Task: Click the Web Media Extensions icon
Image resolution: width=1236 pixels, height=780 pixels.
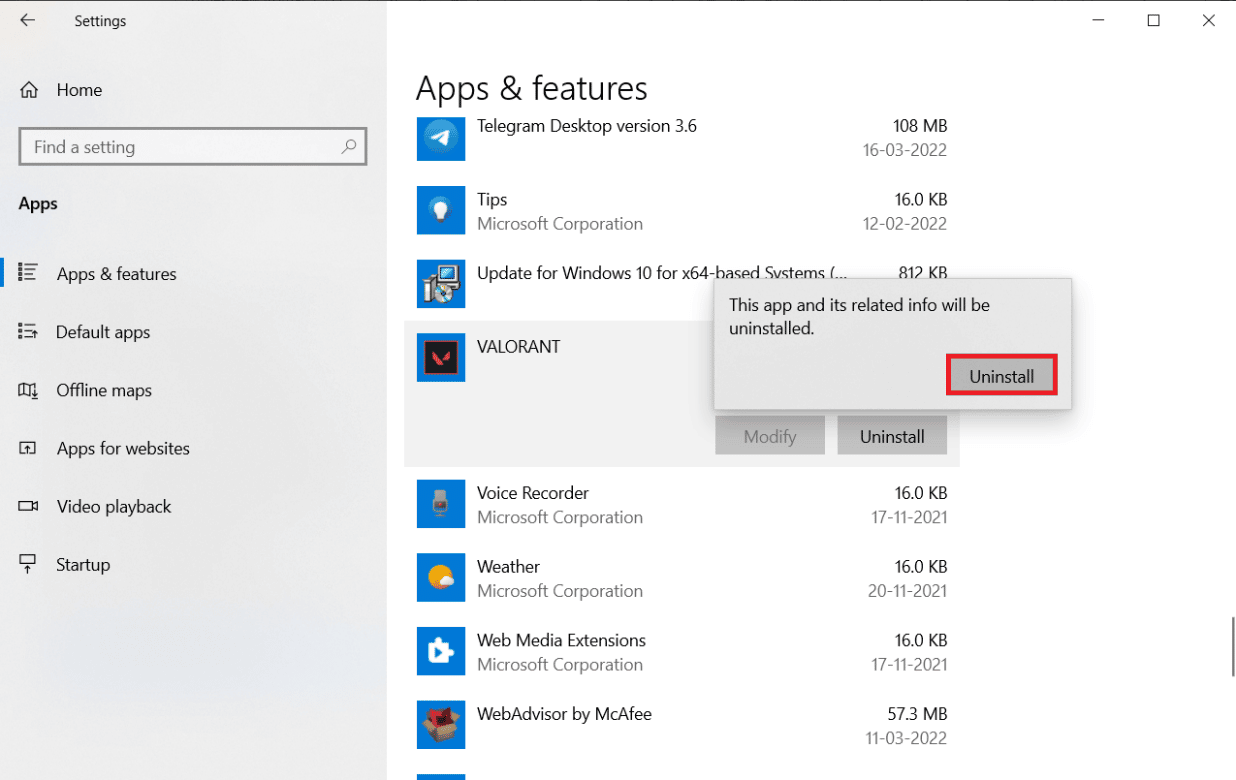Action: coord(440,651)
